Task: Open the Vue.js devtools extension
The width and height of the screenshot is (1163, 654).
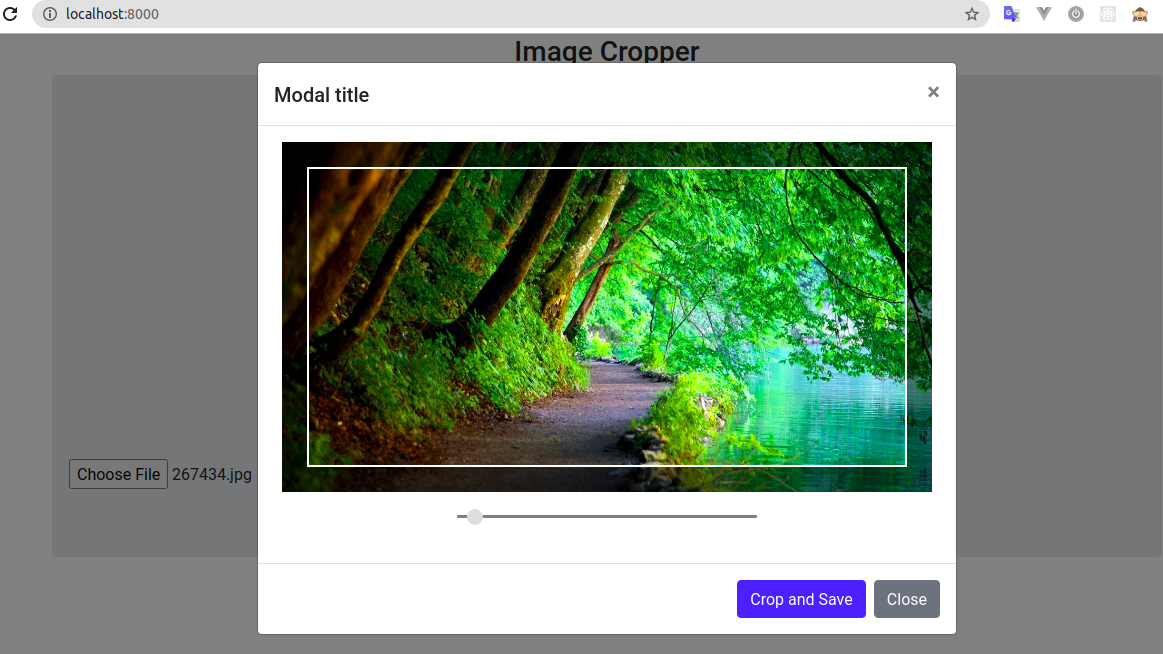Action: 1043,14
